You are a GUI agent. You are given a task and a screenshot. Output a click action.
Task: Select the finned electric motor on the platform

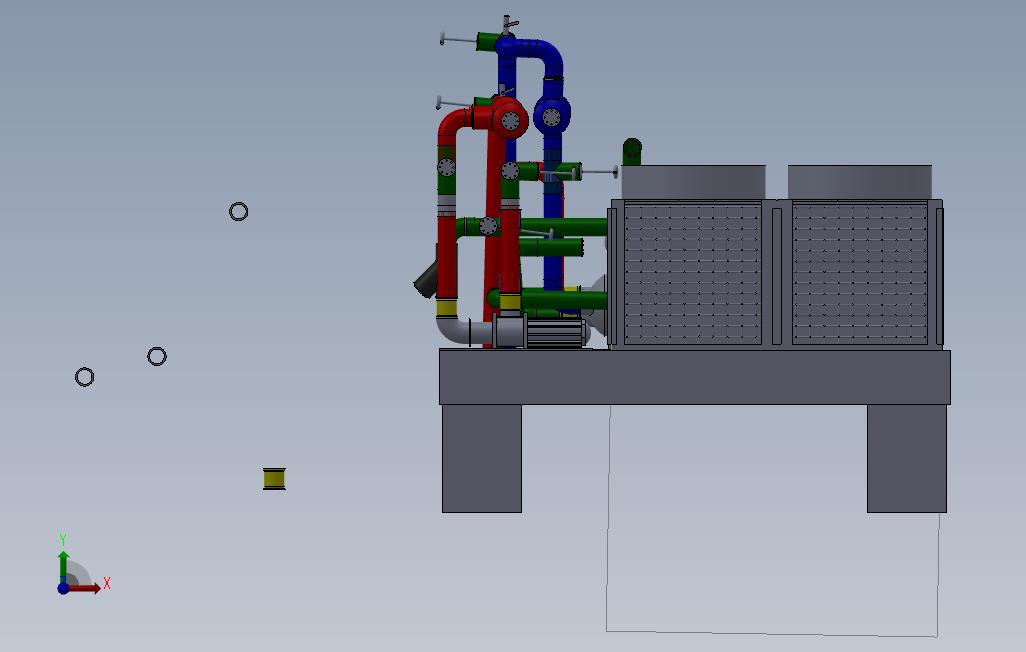coord(555,333)
